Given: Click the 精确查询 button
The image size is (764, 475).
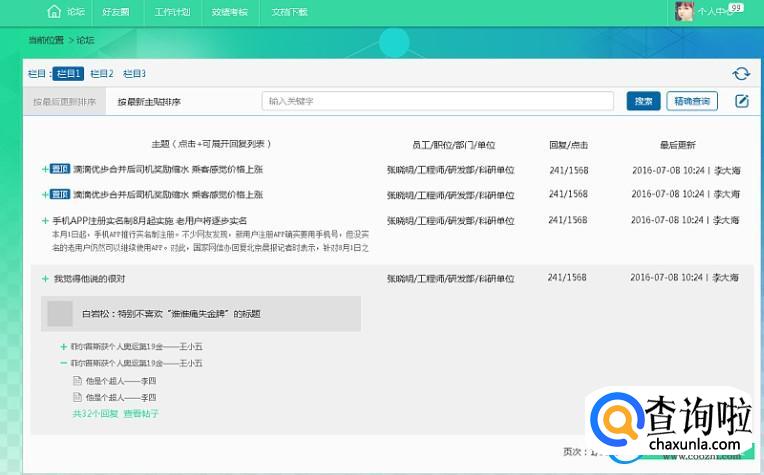Looking at the screenshot, I should [692, 101].
